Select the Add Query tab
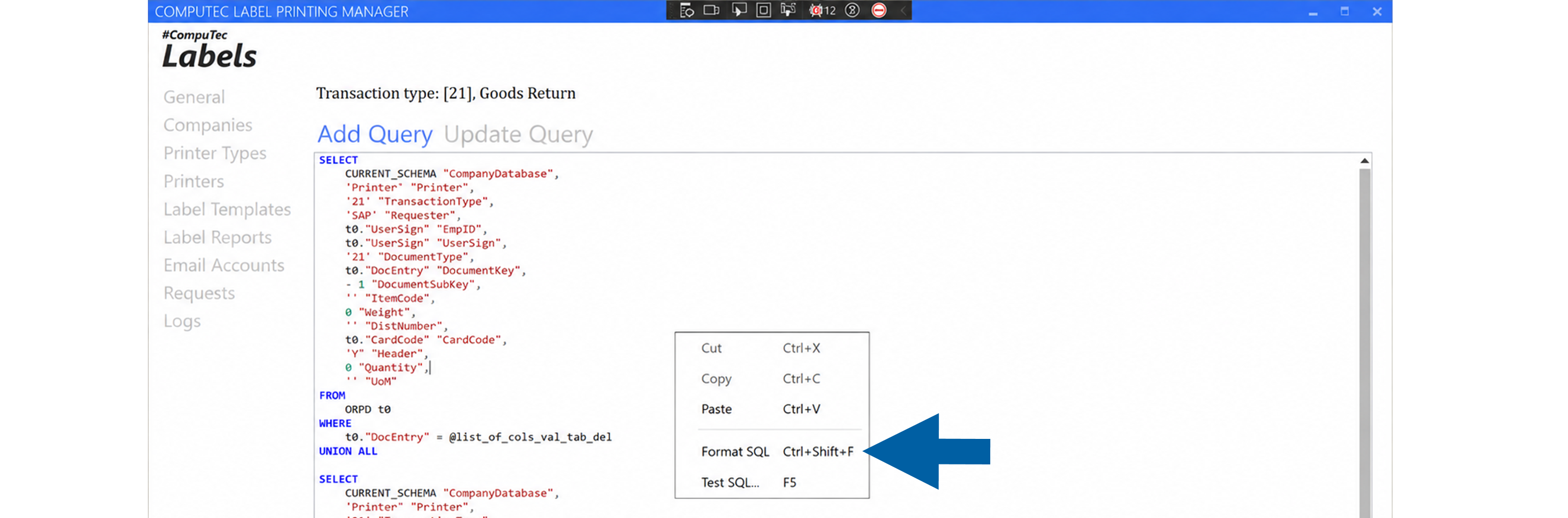 tap(375, 134)
